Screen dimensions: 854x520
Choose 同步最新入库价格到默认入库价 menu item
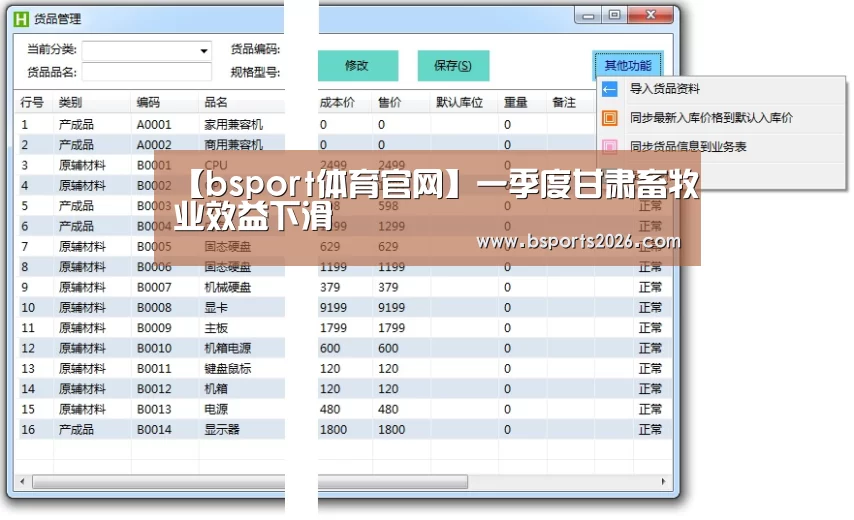coord(711,118)
